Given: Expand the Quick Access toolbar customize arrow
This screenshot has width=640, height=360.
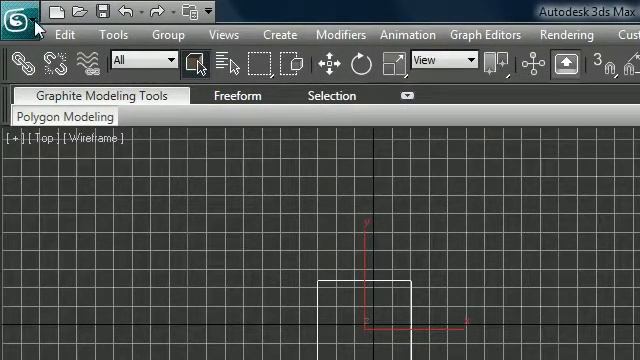Looking at the screenshot, I should point(209,11).
